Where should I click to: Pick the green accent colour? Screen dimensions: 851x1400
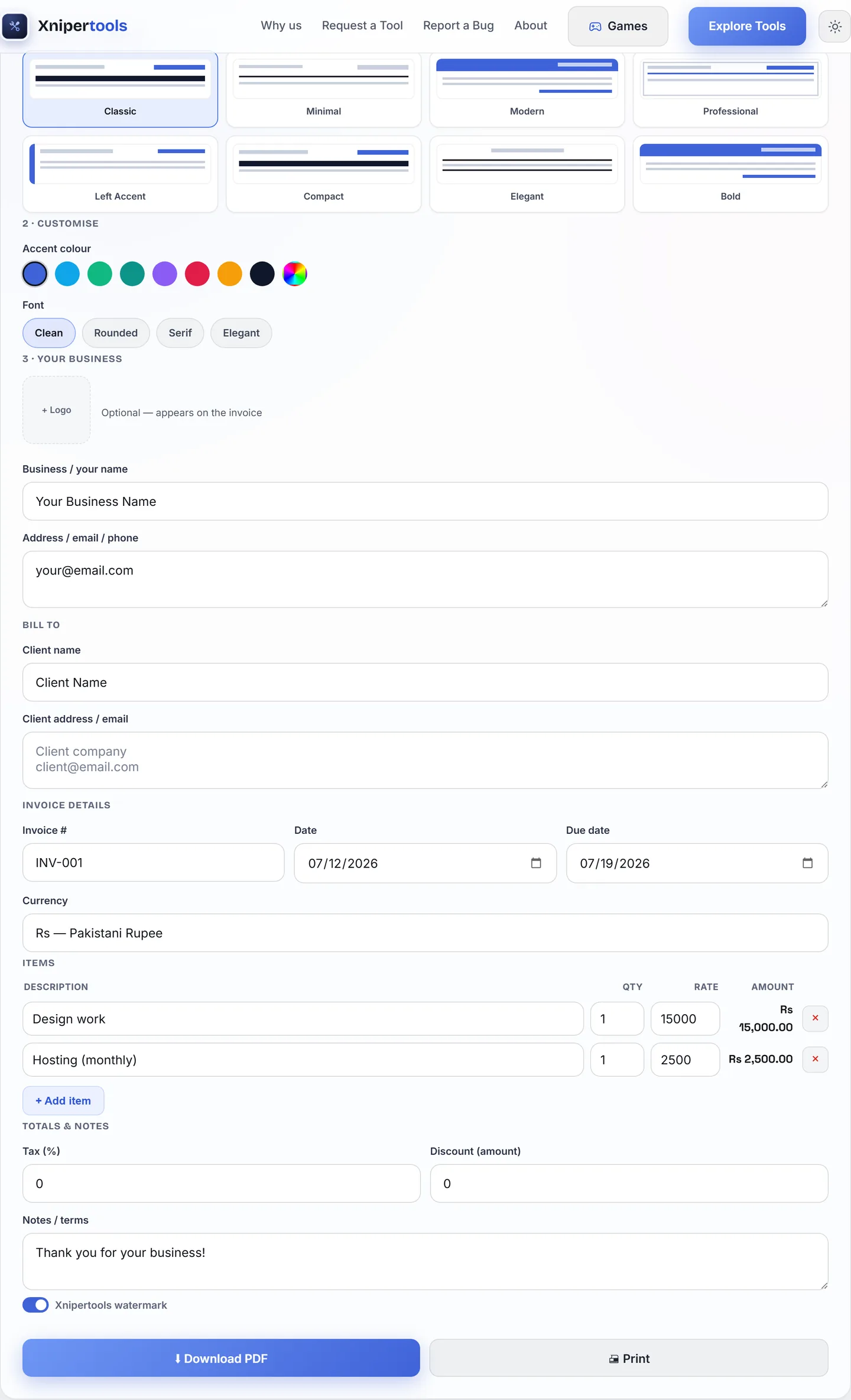[100, 274]
